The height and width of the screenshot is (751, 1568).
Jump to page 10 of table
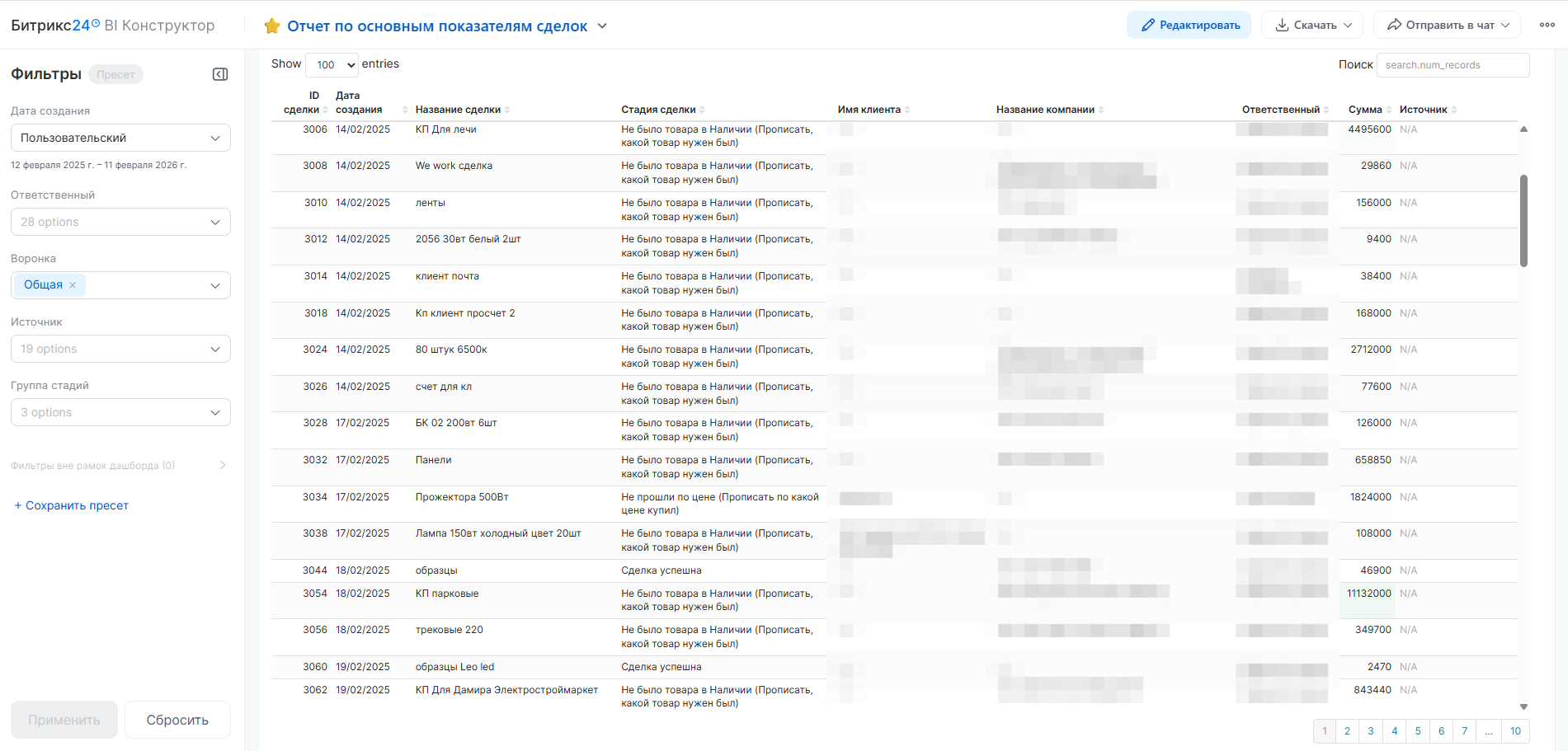pyautogui.click(x=1515, y=731)
